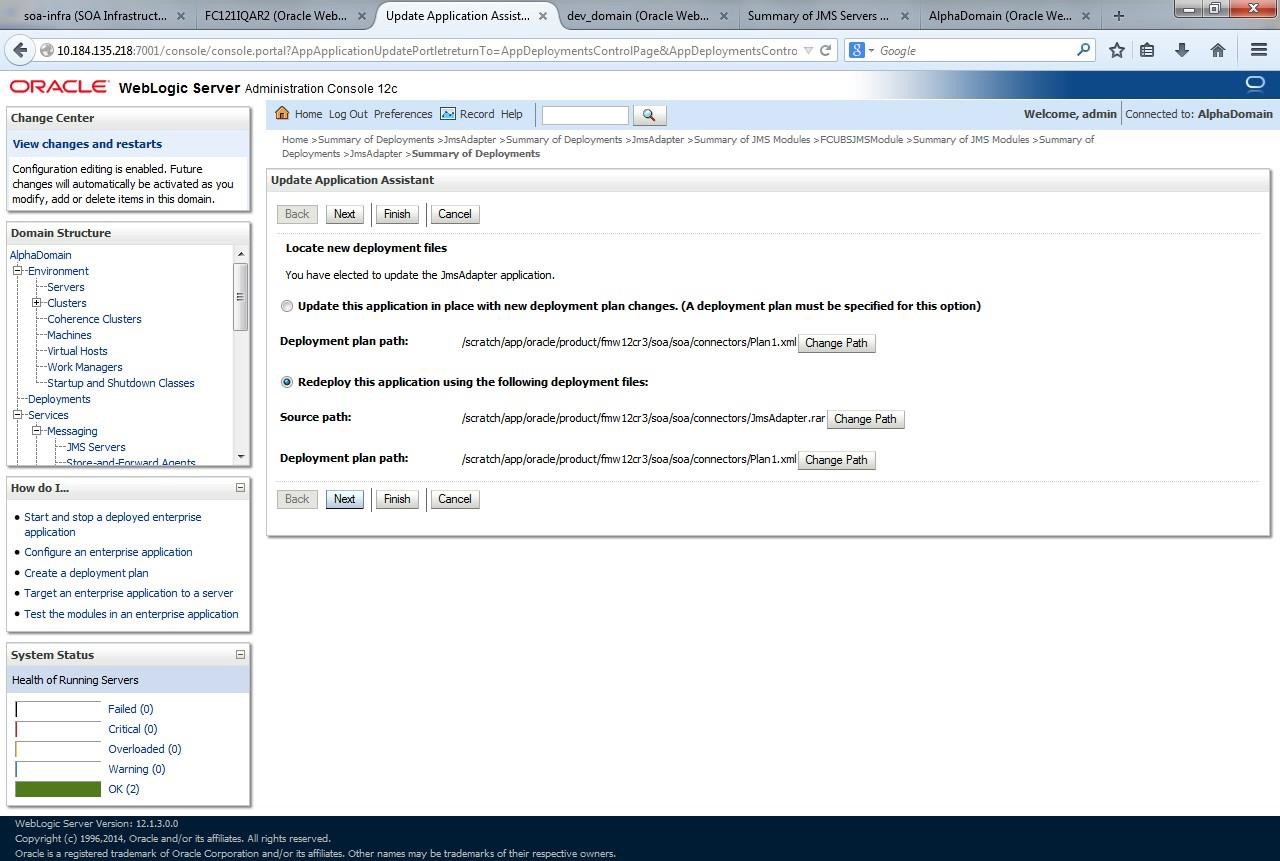The height and width of the screenshot is (861, 1280).
Task: Open Servers in the Domain Structure tree
Action: pos(66,287)
